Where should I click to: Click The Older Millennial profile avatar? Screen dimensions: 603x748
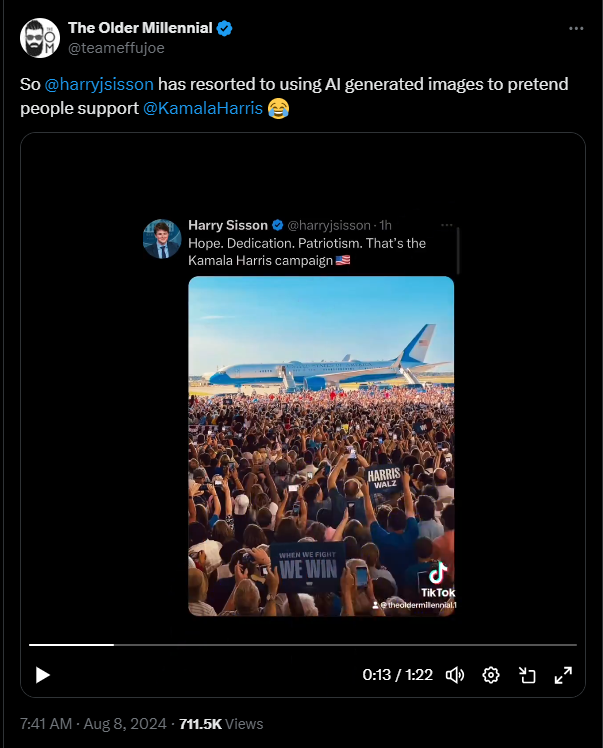click(40, 37)
